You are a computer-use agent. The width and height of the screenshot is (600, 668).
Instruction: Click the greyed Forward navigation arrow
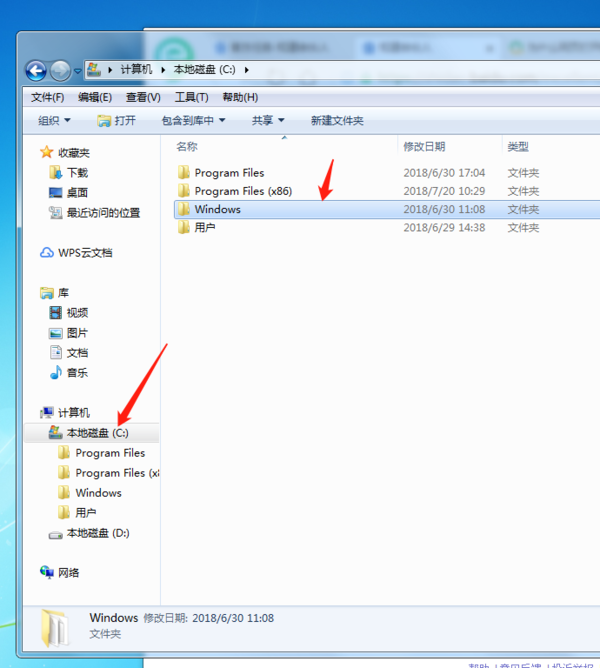coord(61,71)
